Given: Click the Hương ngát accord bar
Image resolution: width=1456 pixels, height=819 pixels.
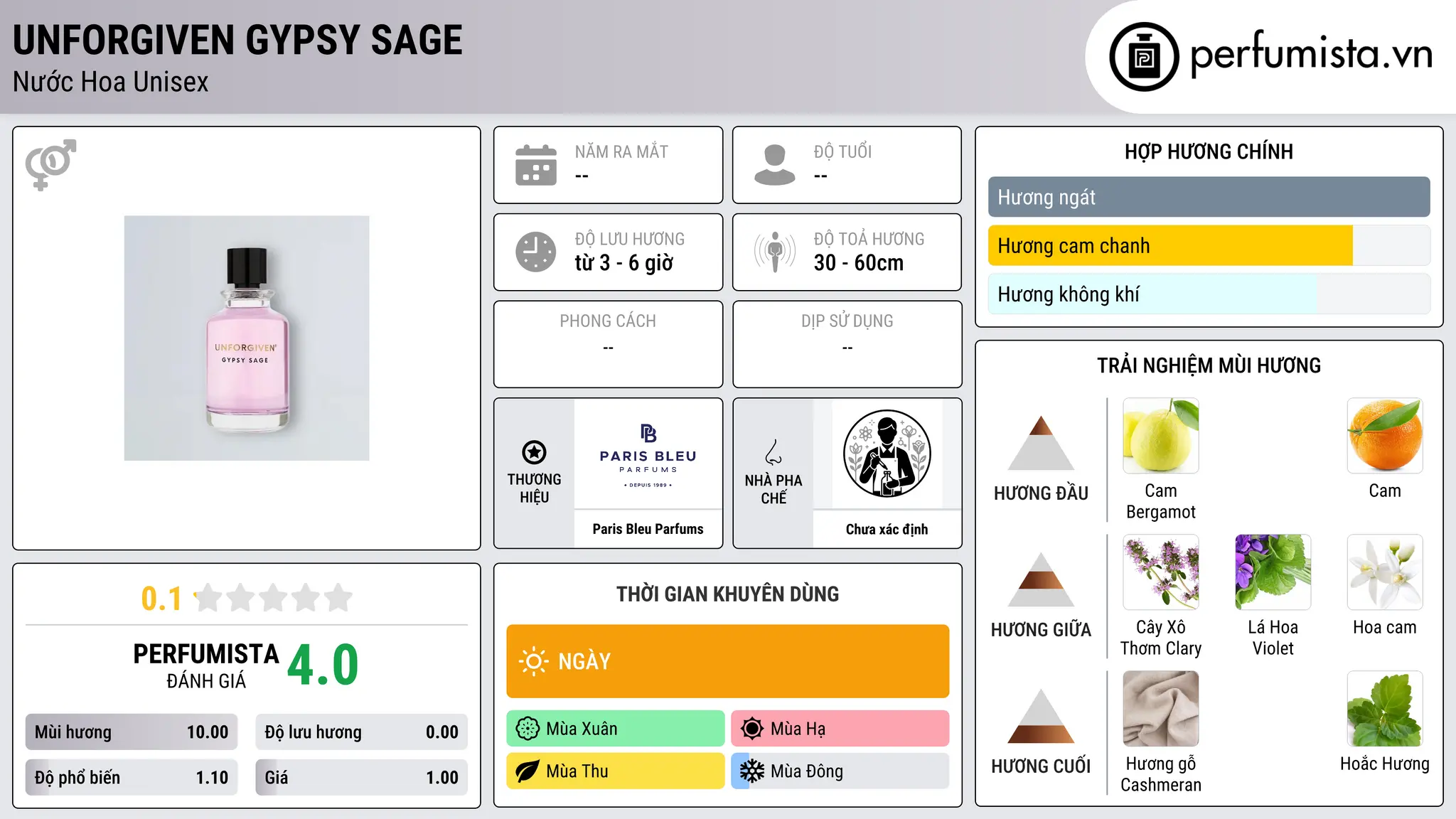Looking at the screenshot, I should (1209, 197).
